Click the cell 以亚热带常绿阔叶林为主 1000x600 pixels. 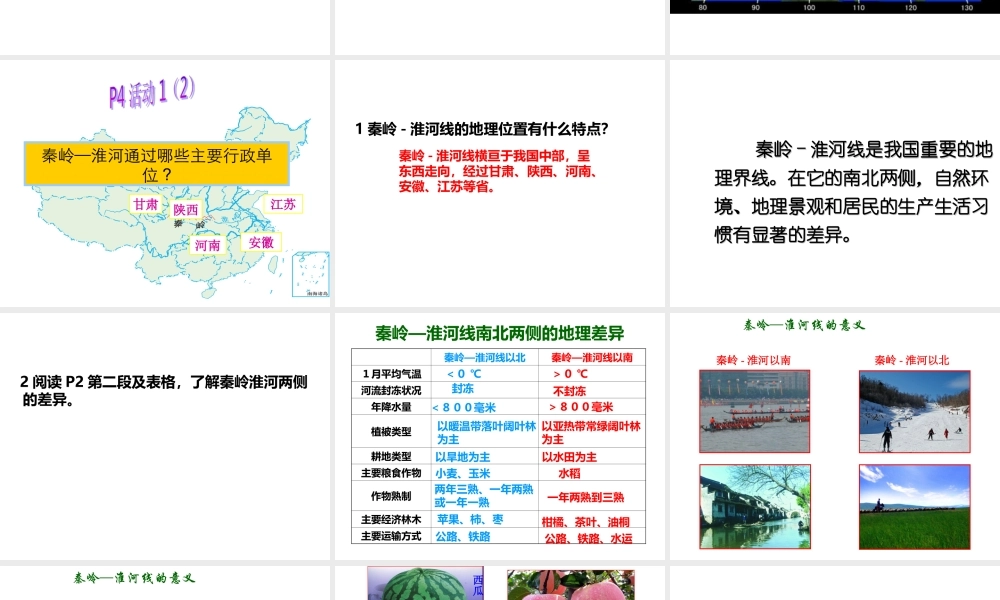591,432
